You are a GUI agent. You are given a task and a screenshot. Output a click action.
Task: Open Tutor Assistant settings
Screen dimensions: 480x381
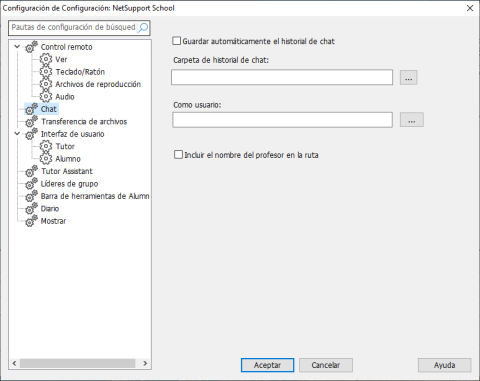tap(67, 171)
